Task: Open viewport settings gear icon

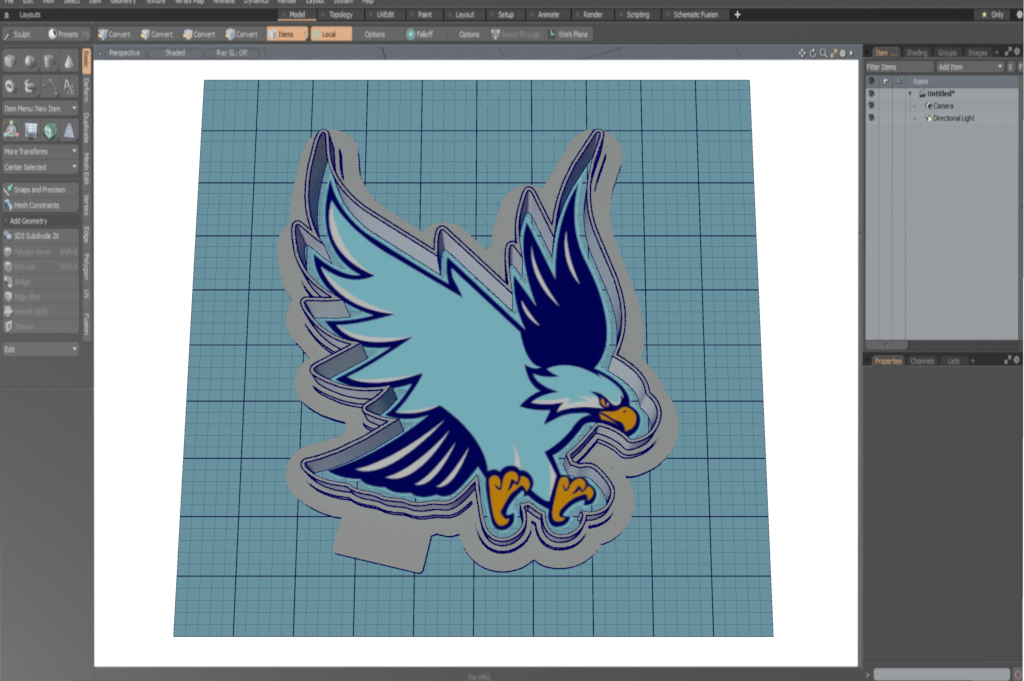Action: coord(841,53)
